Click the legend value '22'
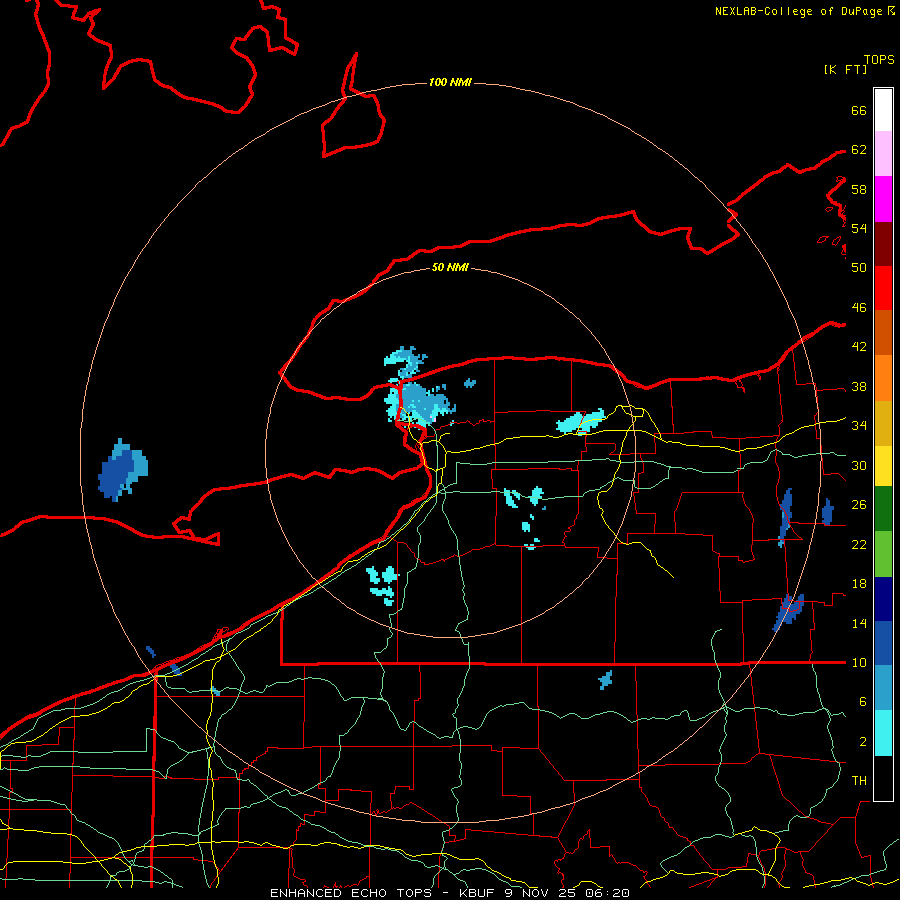This screenshot has height=900, width=900. 859,545
